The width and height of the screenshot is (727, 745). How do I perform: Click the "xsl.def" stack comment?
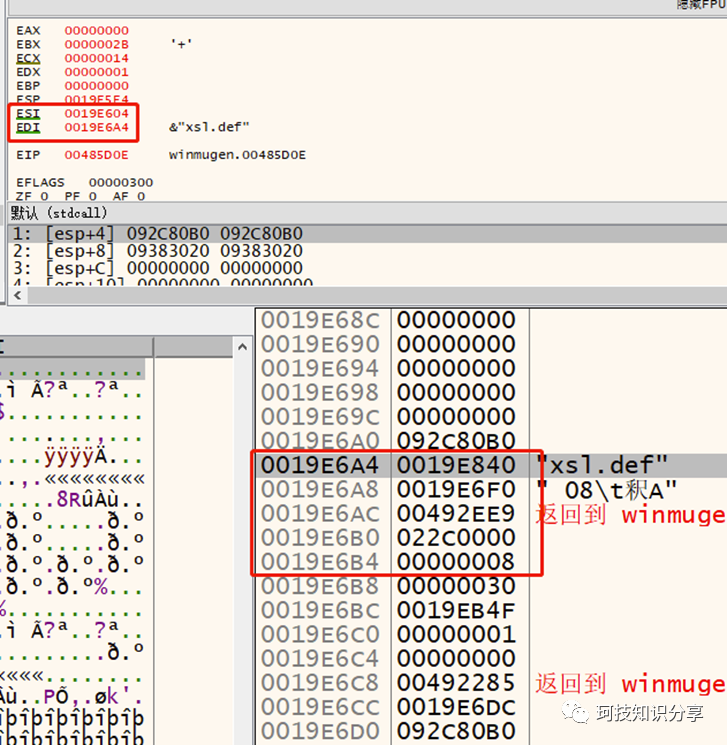coord(602,465)
